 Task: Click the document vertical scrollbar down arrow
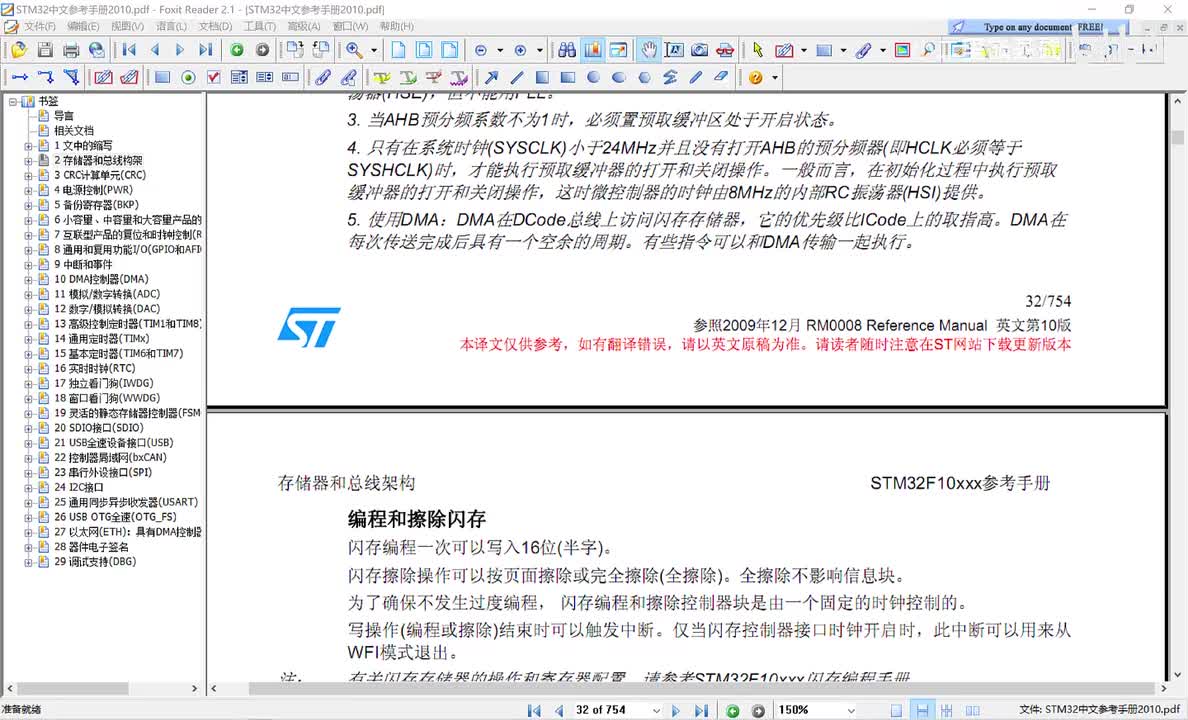pos(1177,675)
